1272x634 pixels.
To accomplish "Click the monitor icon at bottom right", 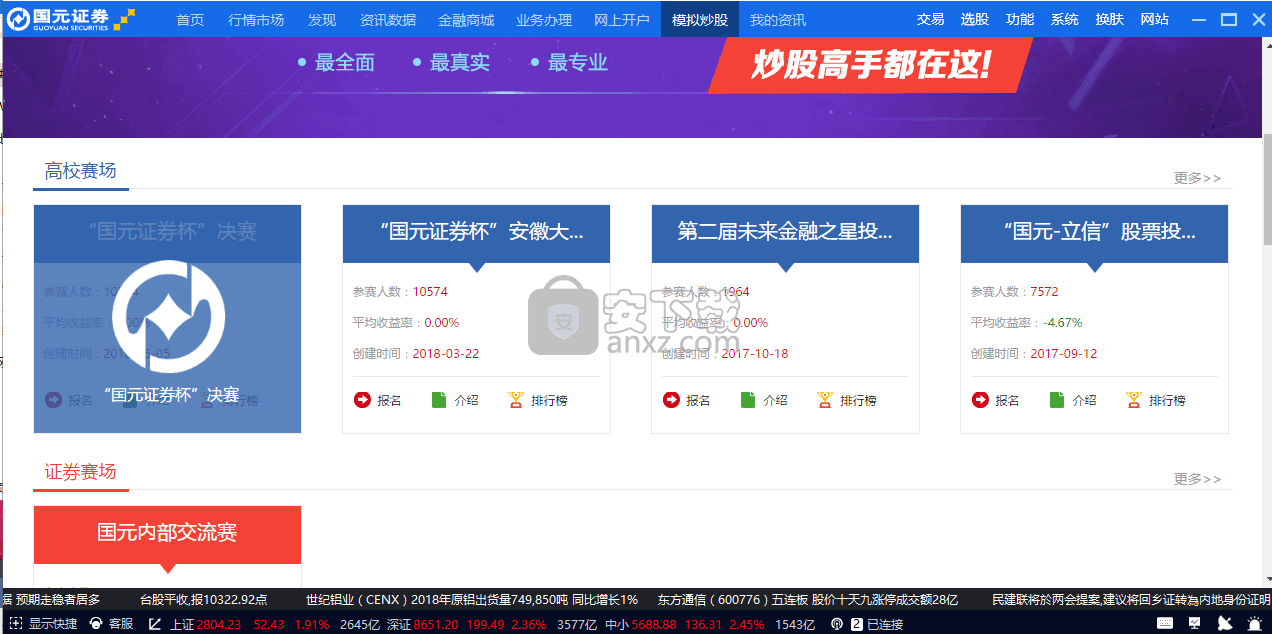I will click(x=1193, y=624).
